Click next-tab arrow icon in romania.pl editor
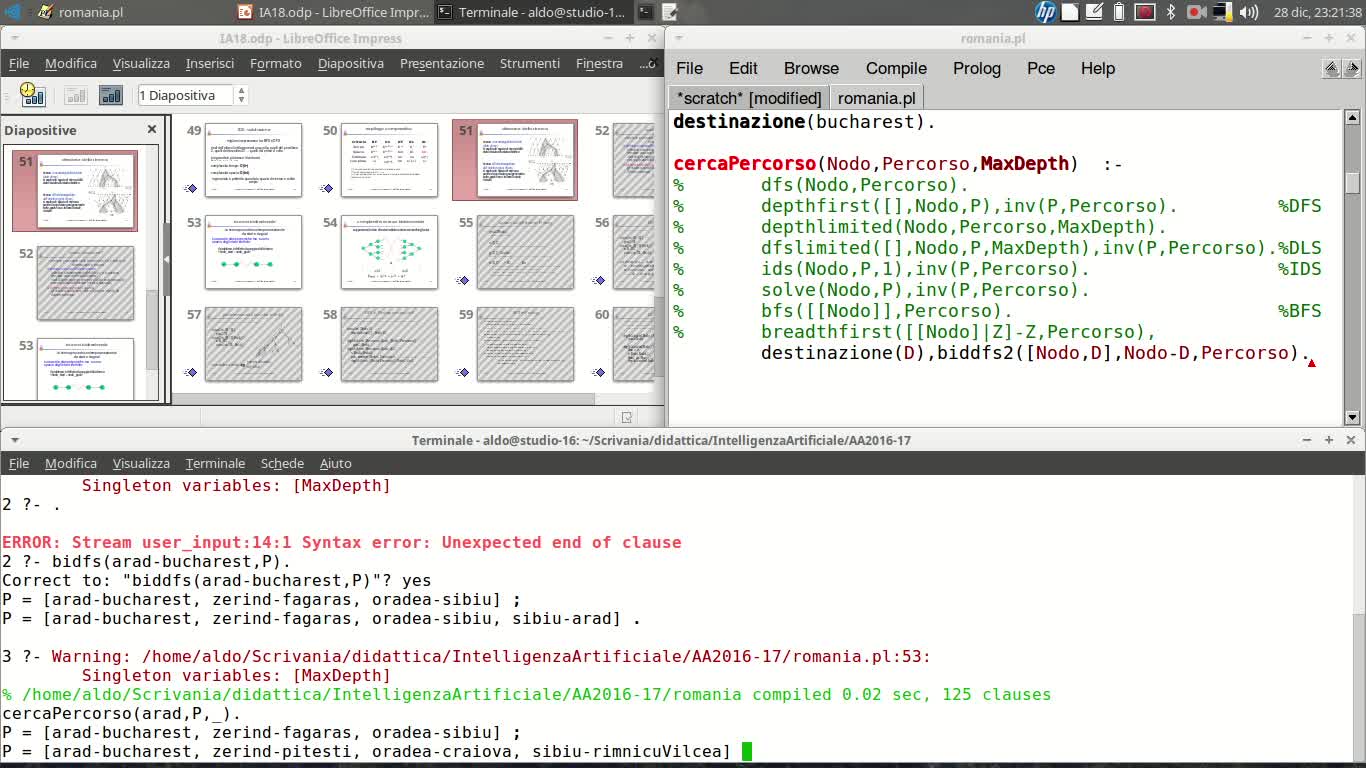1366x768 pixels. pos(1352,69)
